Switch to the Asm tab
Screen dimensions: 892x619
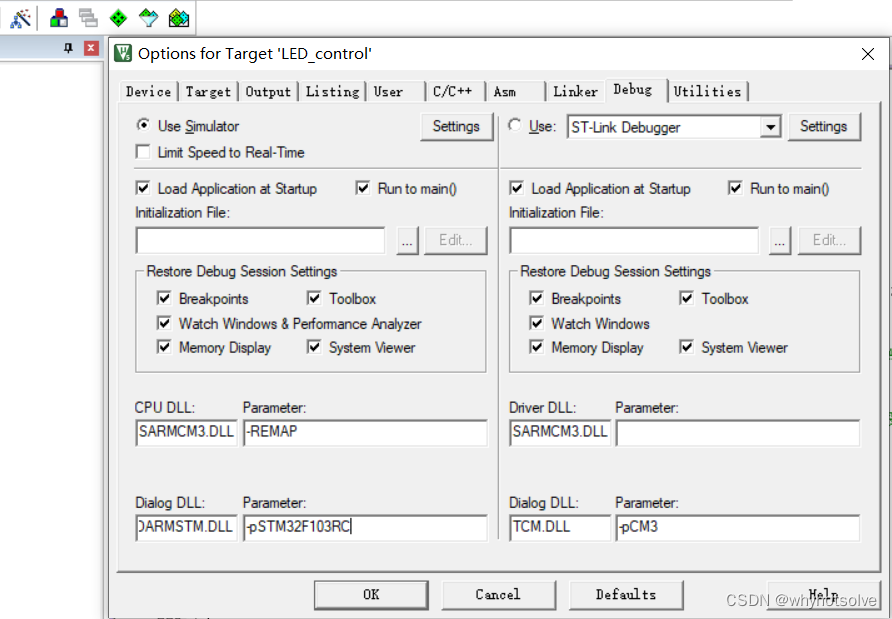517,92
